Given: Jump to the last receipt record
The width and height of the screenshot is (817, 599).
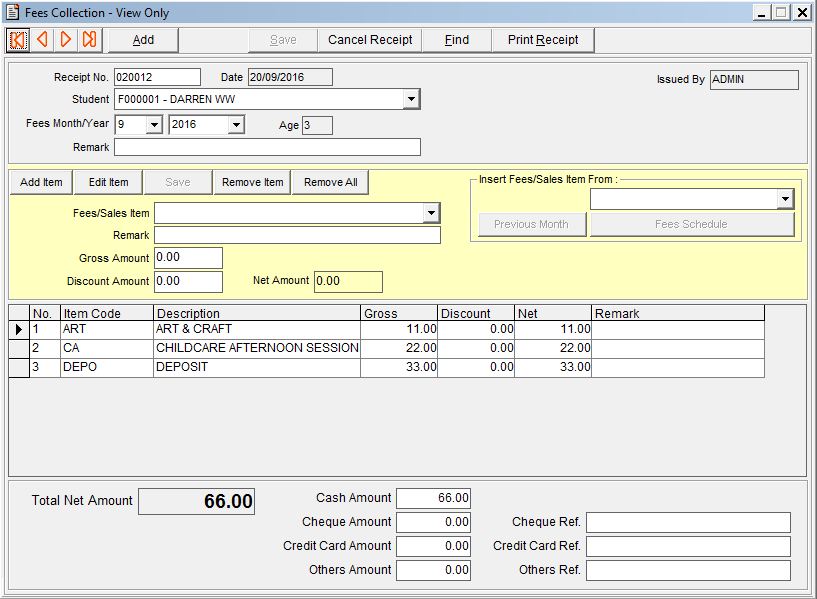Looking at the screenshot, I should 90,40.
